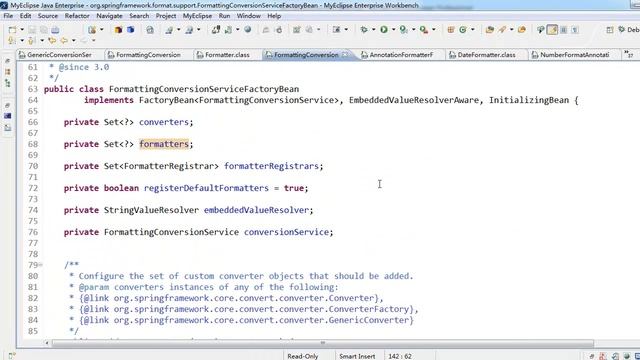Switch to the GenericConversionSer editor tab

click(59, 55)
